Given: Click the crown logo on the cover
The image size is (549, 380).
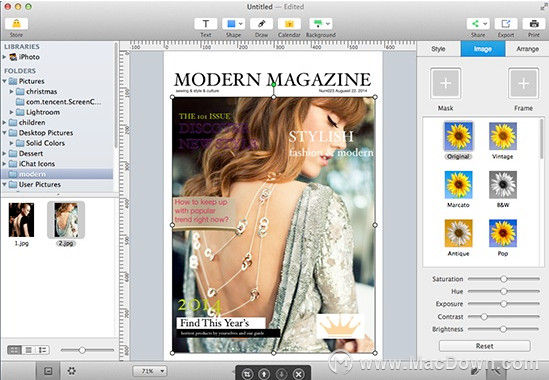Looking at the screenshot, I should tap(340, 326).
